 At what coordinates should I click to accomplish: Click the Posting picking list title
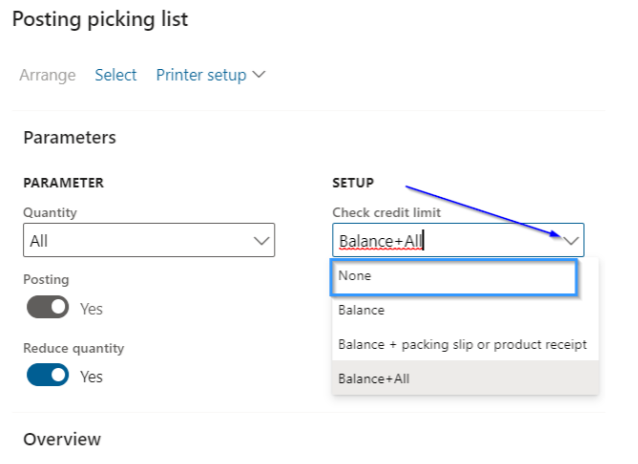[x=99, y=19]
